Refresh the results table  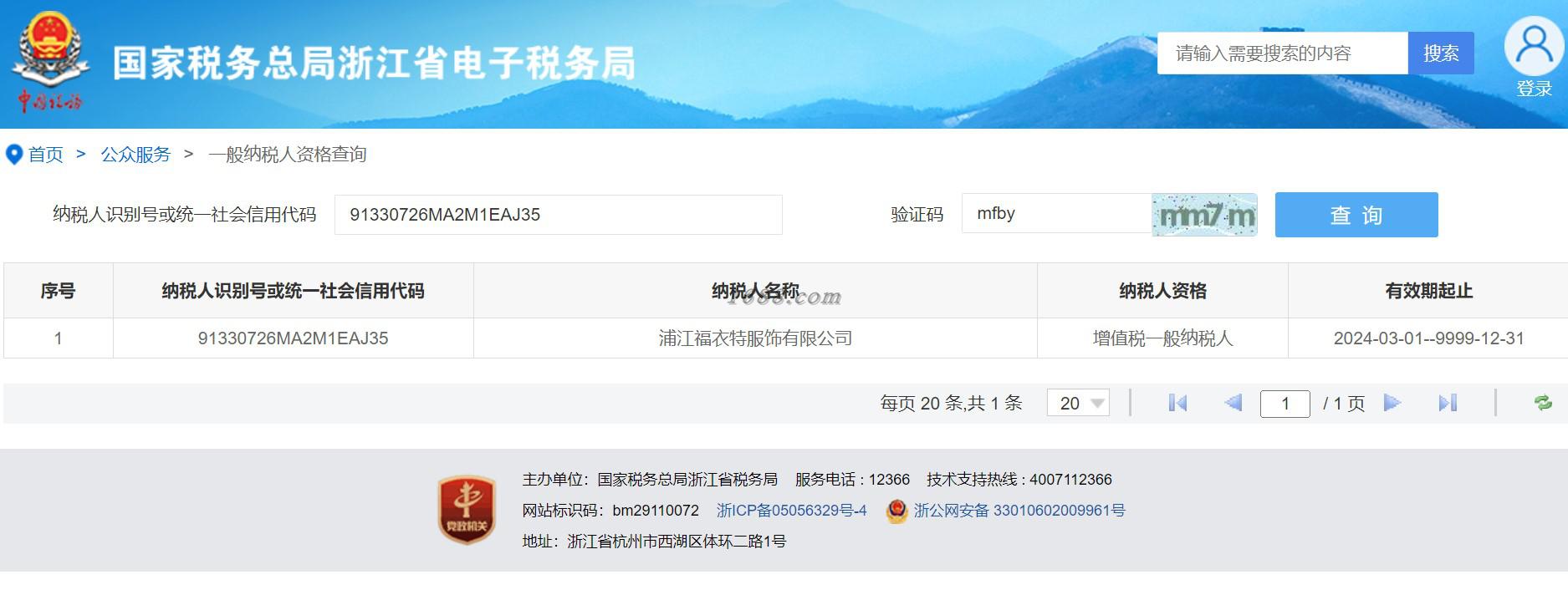tap(1543, 403)
